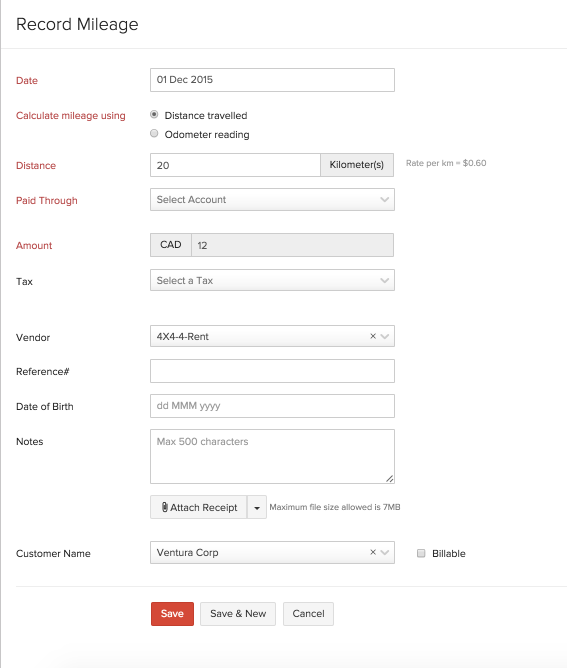Open the Attach Receipt arrow menu

(x=257, y=507)
